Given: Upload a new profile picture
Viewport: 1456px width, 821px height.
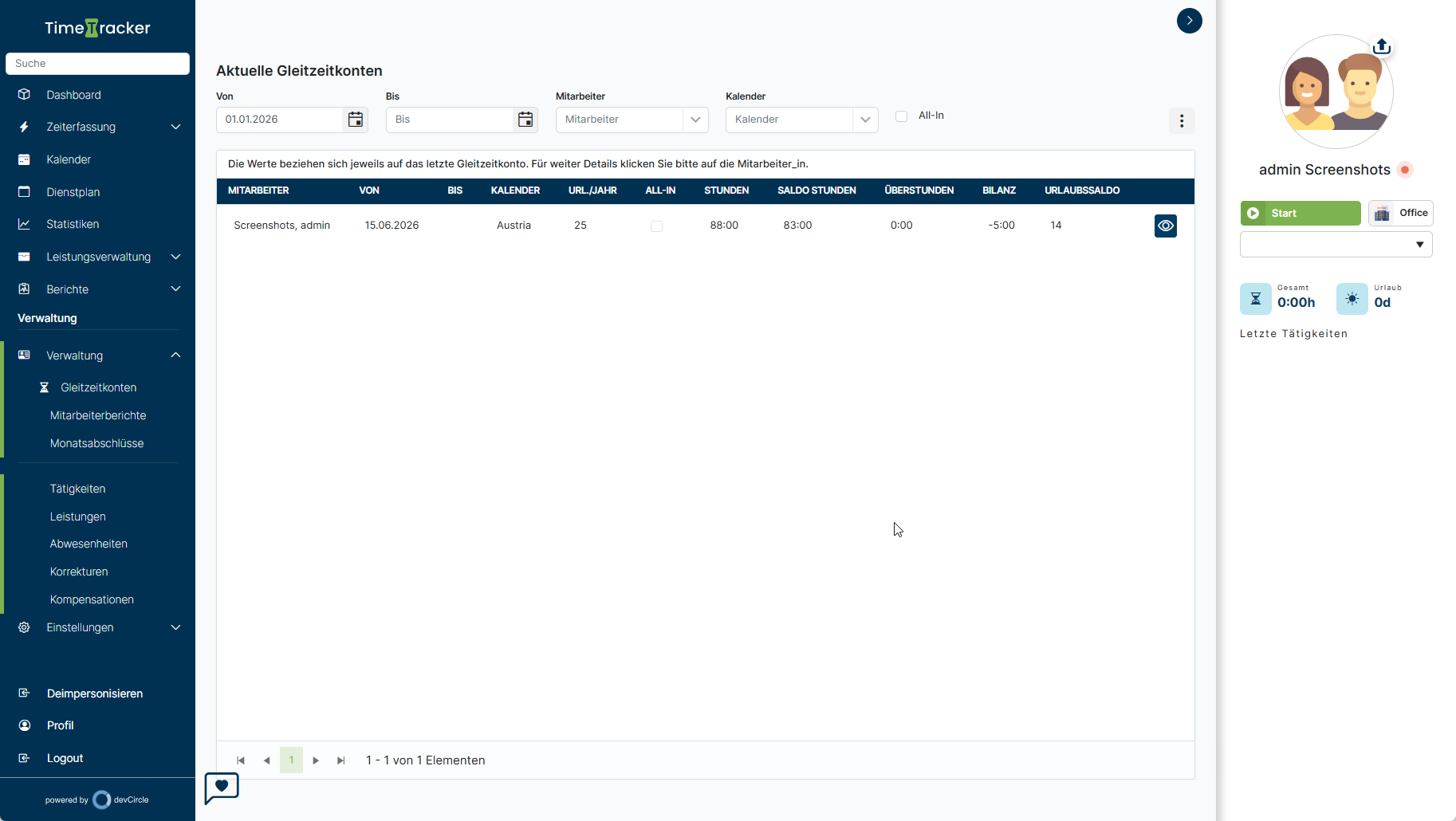Looking at the screenshot, I should tap(1382, 46).
